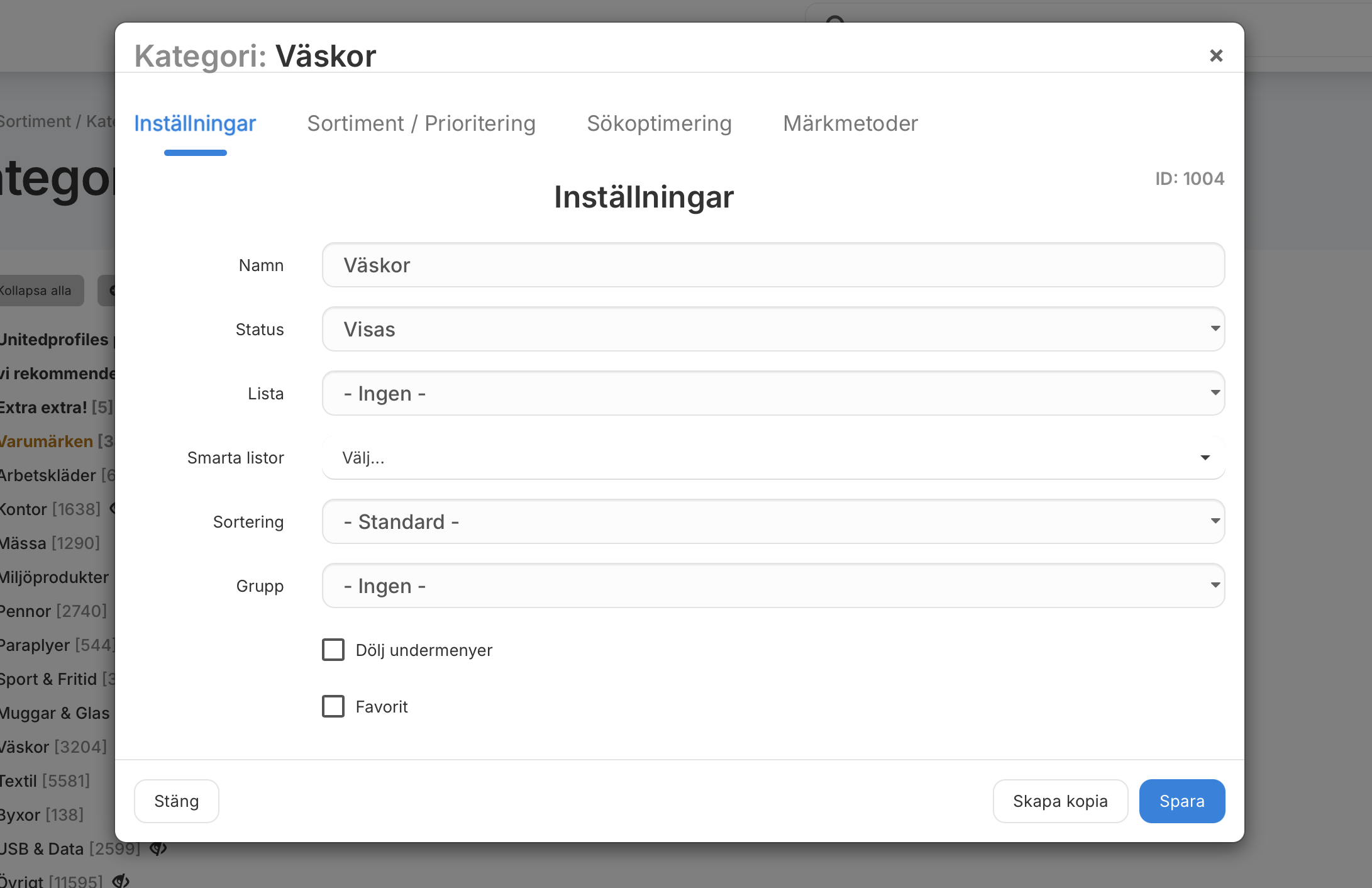Viewport: 1372px width, 888px height.
Task: Click the Skapa kopia button
Action: tap(1060, 801)
